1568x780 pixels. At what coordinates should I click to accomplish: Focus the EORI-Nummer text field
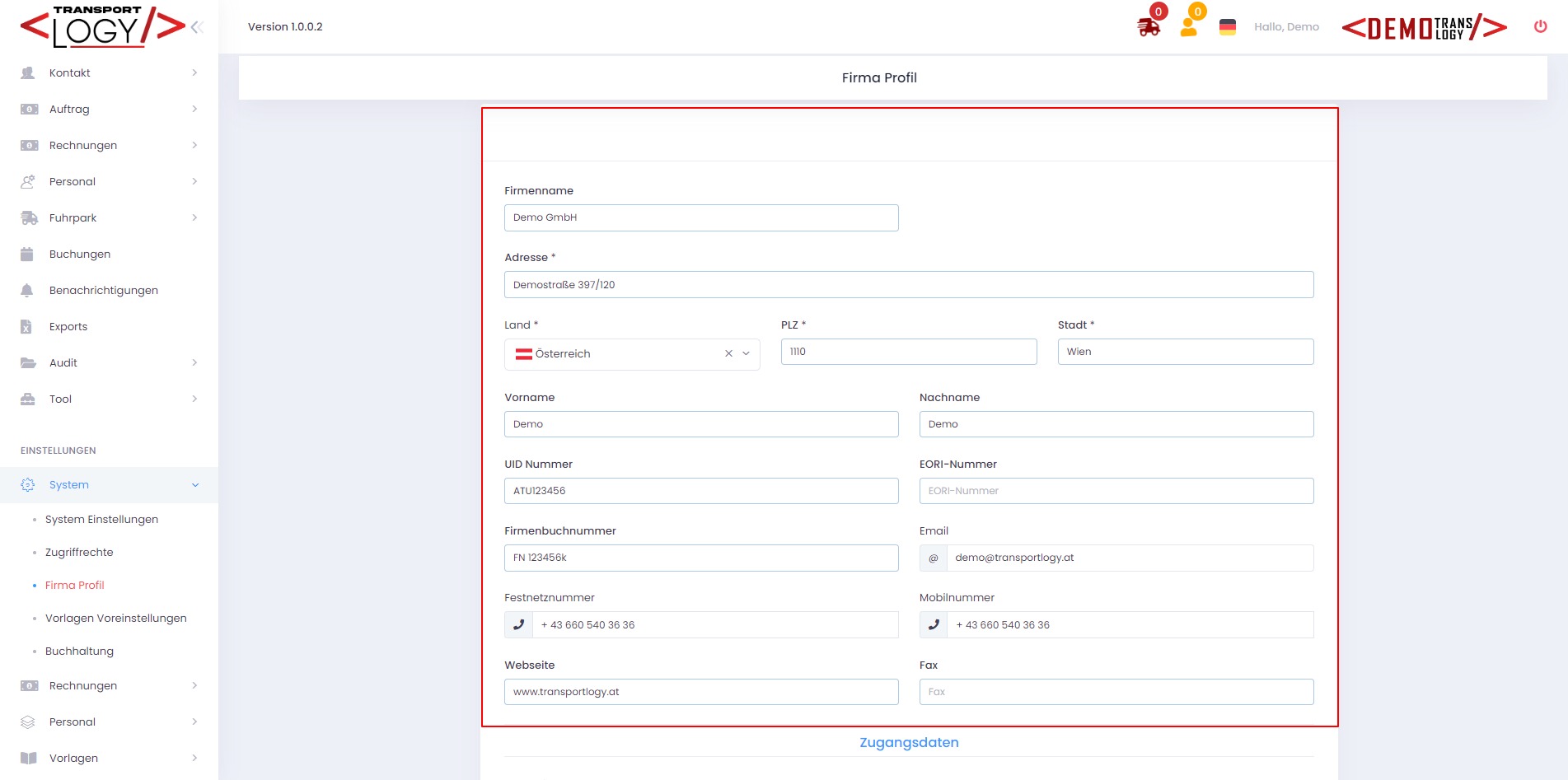pyautogui.click(x=1116, y=491)
